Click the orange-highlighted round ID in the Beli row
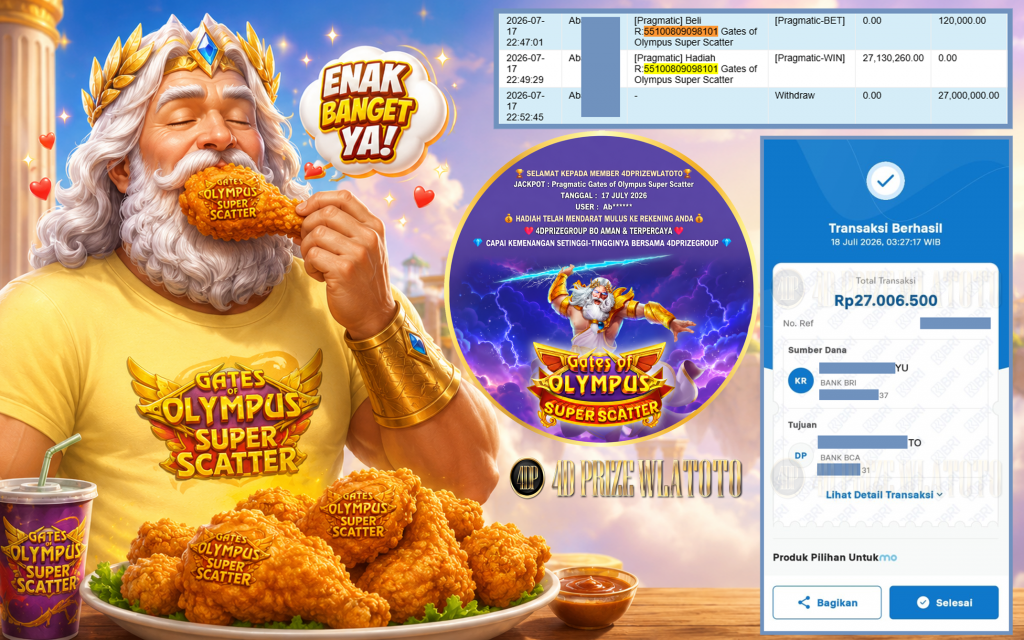 680,31
